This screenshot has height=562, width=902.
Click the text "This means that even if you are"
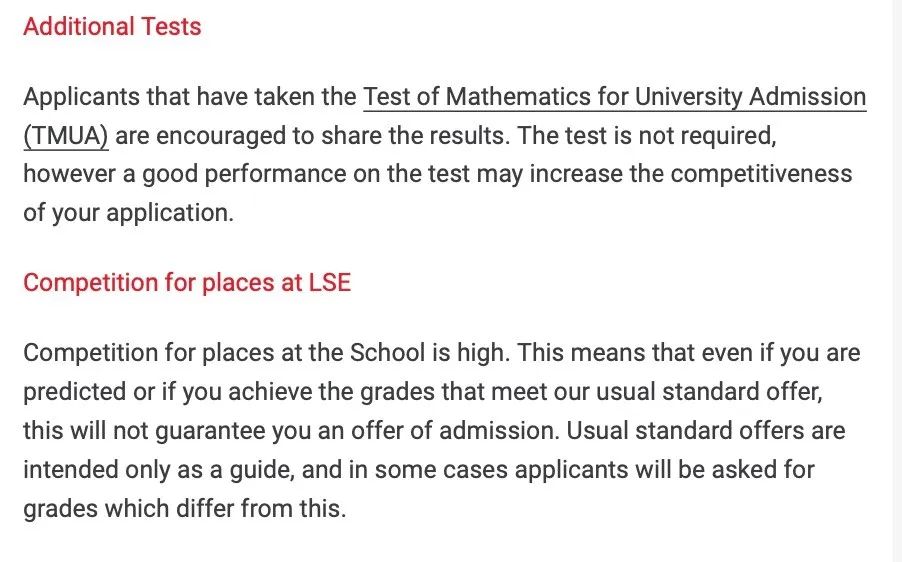tap(690, 353)
